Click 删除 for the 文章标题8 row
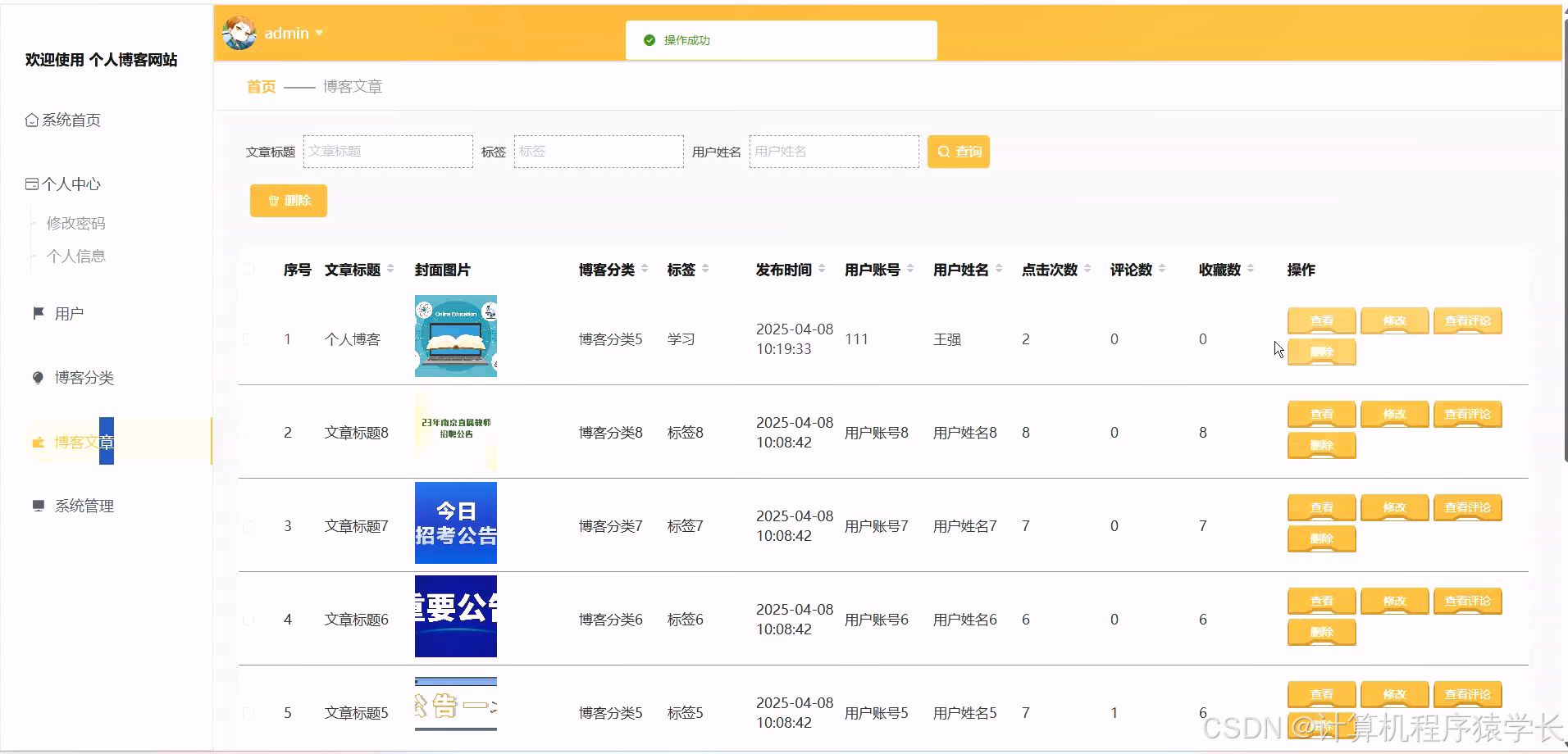 [1322, 445]
